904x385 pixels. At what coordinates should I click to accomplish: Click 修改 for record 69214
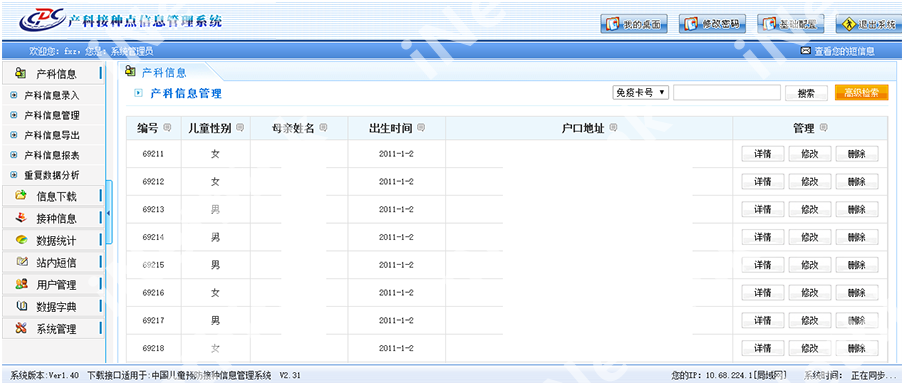(809, 237)
